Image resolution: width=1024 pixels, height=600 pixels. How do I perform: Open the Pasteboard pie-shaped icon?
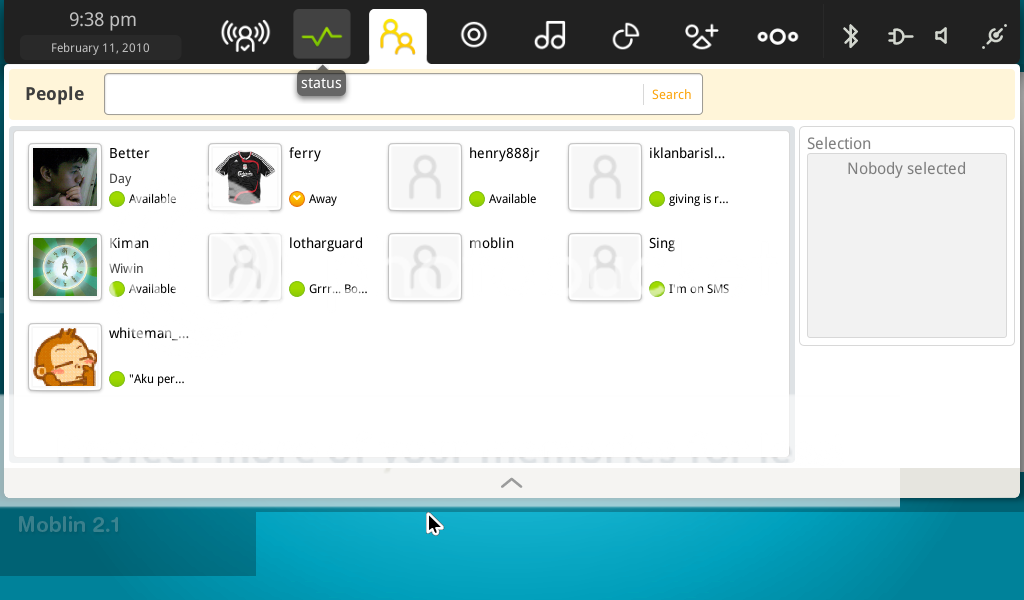click(625, 36)
